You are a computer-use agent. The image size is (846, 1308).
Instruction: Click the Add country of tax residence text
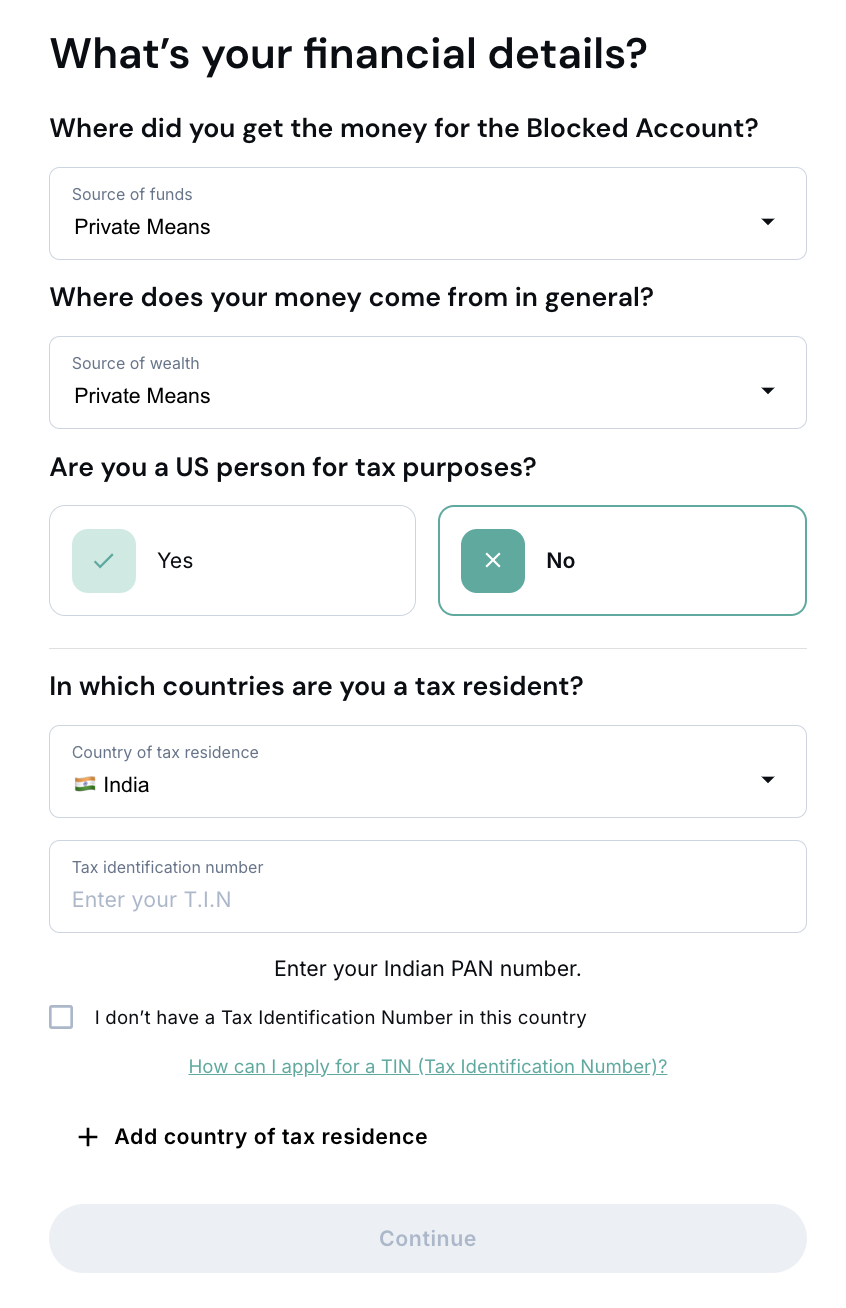tap(271, 1137)
